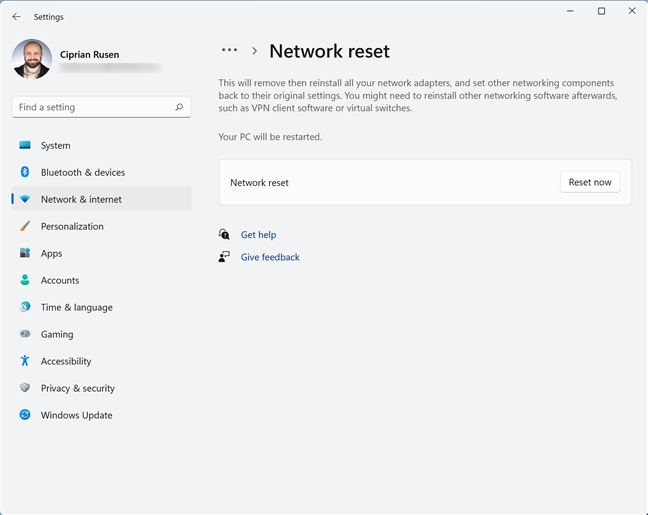Click the Accessibility figure icon
The width and height of the screenshot is (648, 515).
25,362
